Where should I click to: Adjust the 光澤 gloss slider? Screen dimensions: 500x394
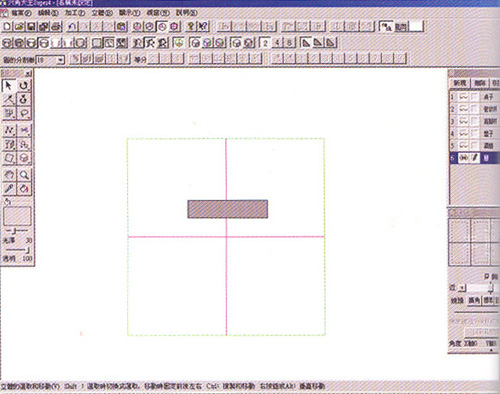[16, 231]
